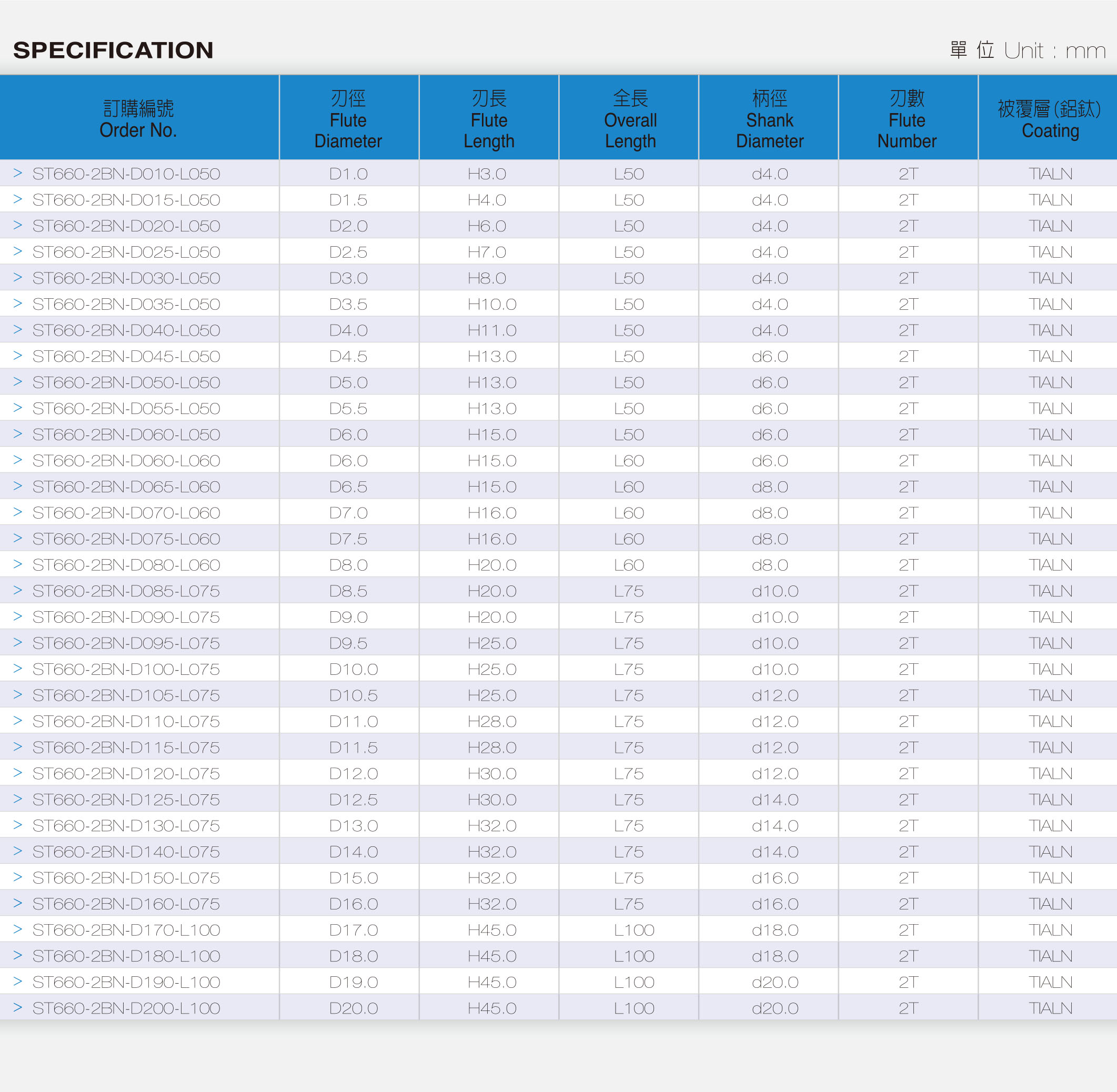Click arrow marker beside ST660-2BN-D055-L050

point(18,408)
